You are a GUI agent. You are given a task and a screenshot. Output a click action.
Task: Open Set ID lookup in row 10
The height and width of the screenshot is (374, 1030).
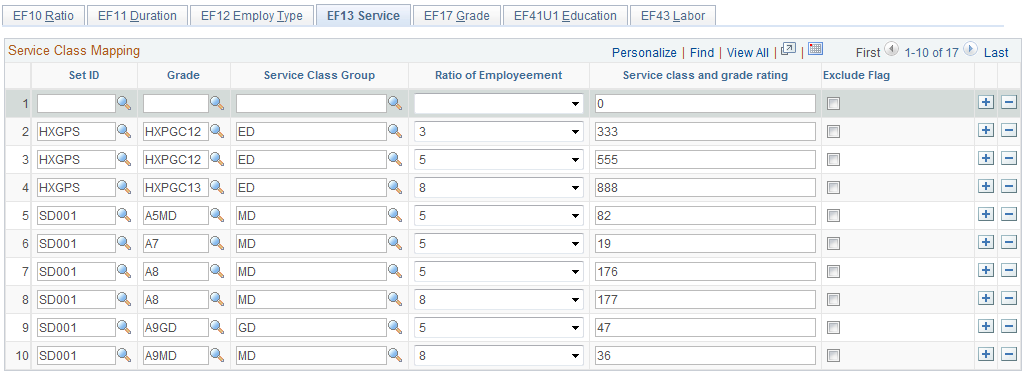pyautogui.click(x=124, y=356)
